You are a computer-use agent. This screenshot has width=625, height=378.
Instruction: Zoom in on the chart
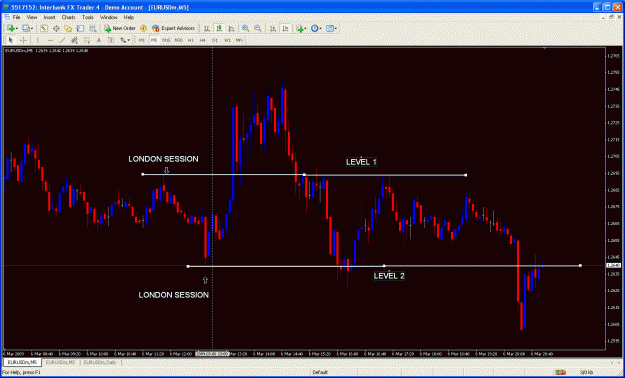tap(246, 28)
